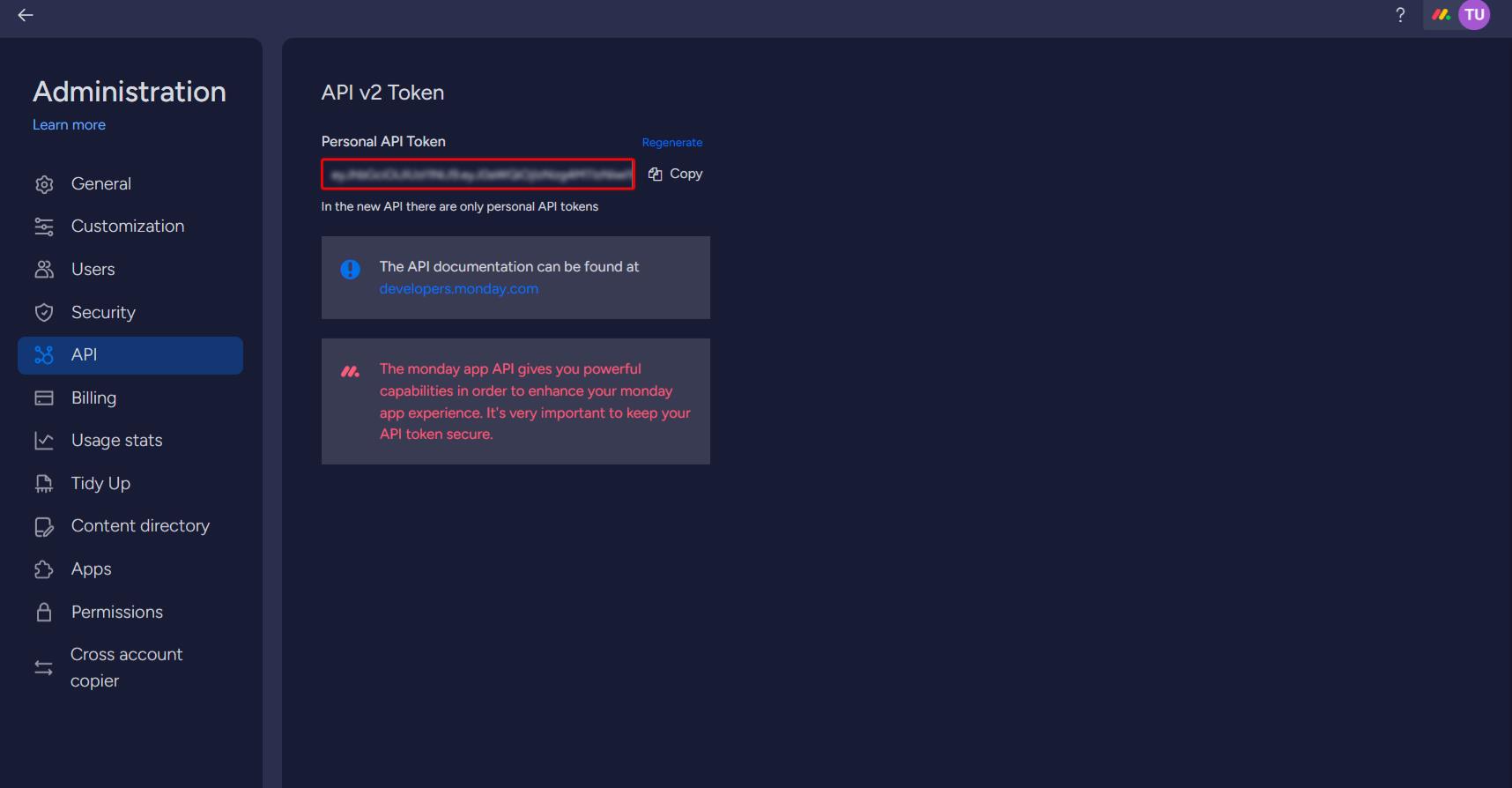The width and height of the screenshot is (1512, 788).
Task: Copy the personal API token
Action: (x=676, y=174)
